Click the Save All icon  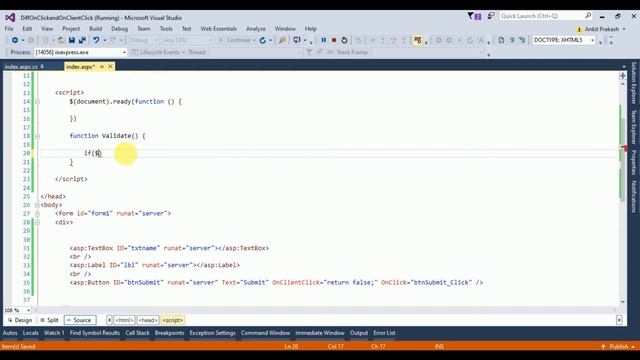click(82, 40)
